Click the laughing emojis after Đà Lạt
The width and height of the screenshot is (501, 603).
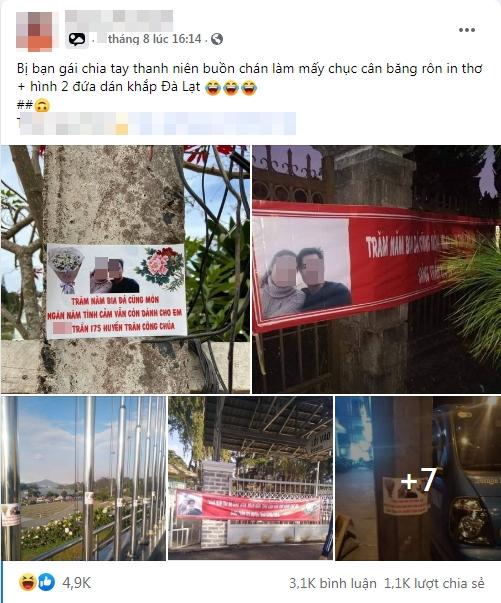point(231,88)
